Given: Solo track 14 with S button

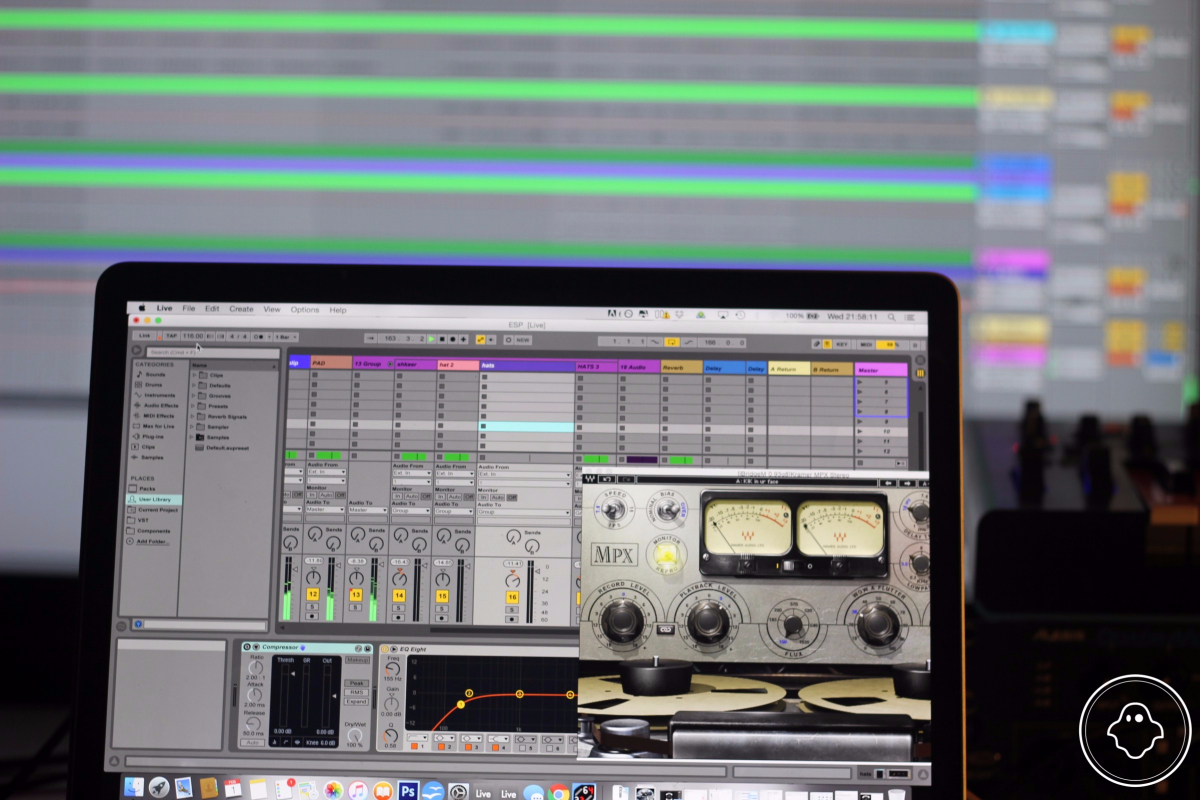Looking at the screenshot, I should pos(399,608).
